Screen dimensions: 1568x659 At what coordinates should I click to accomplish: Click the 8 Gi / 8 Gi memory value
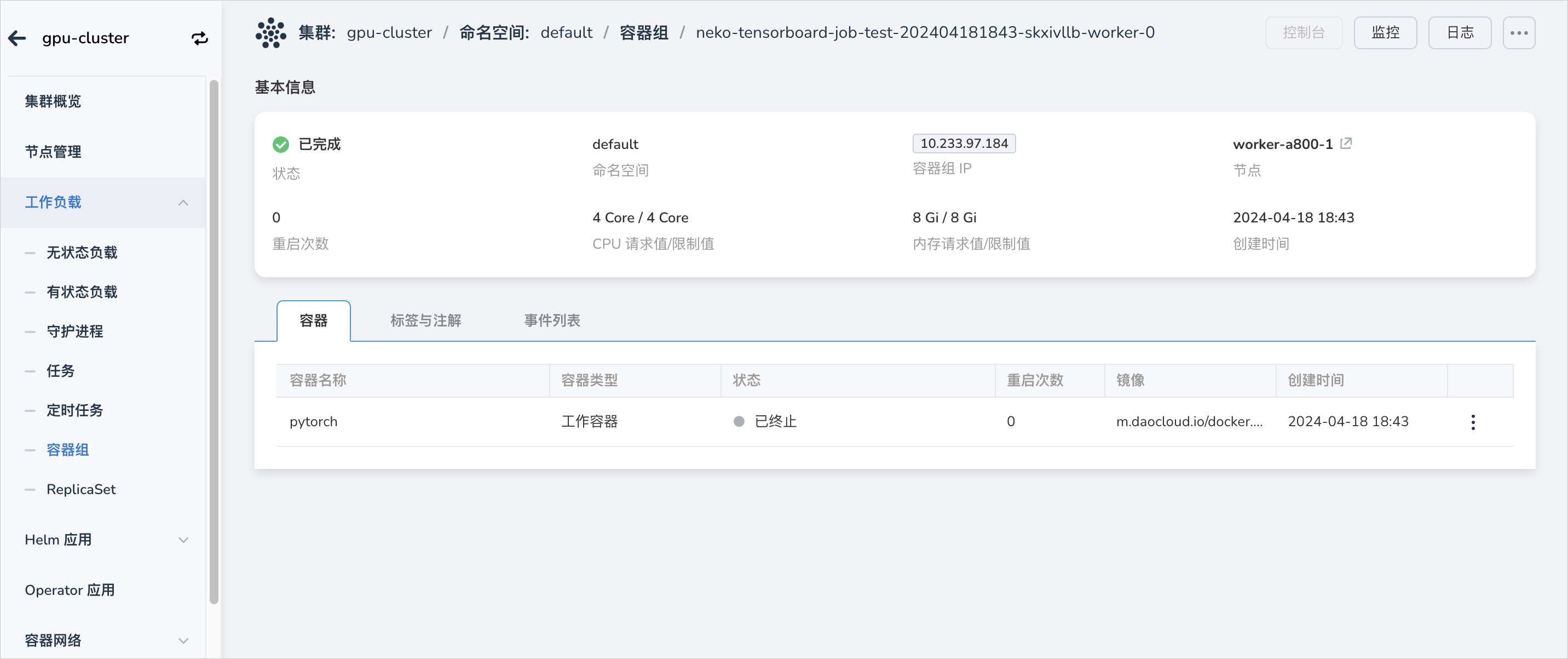944,217
